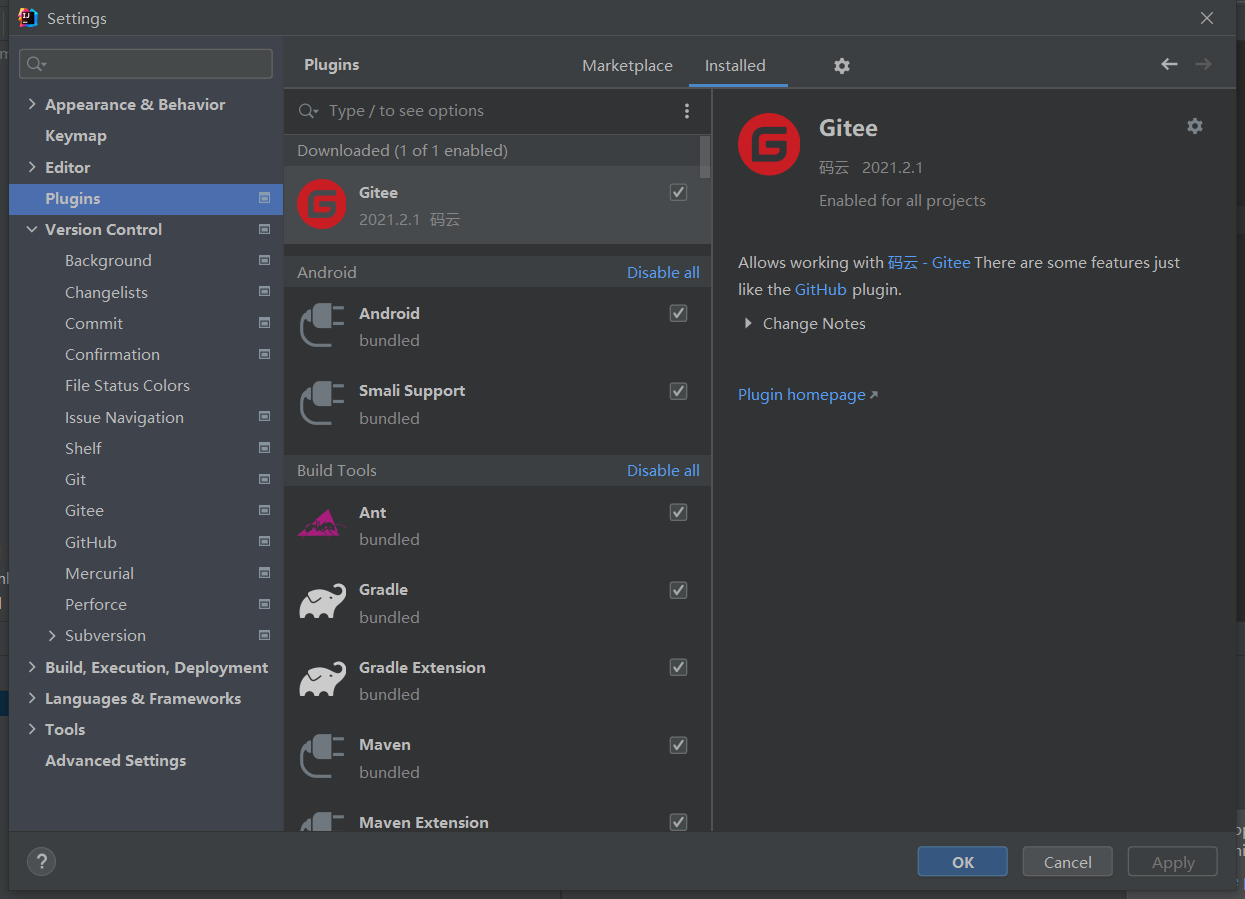
Task: Open the Plugin homepage link
Action: pos(808,394)
